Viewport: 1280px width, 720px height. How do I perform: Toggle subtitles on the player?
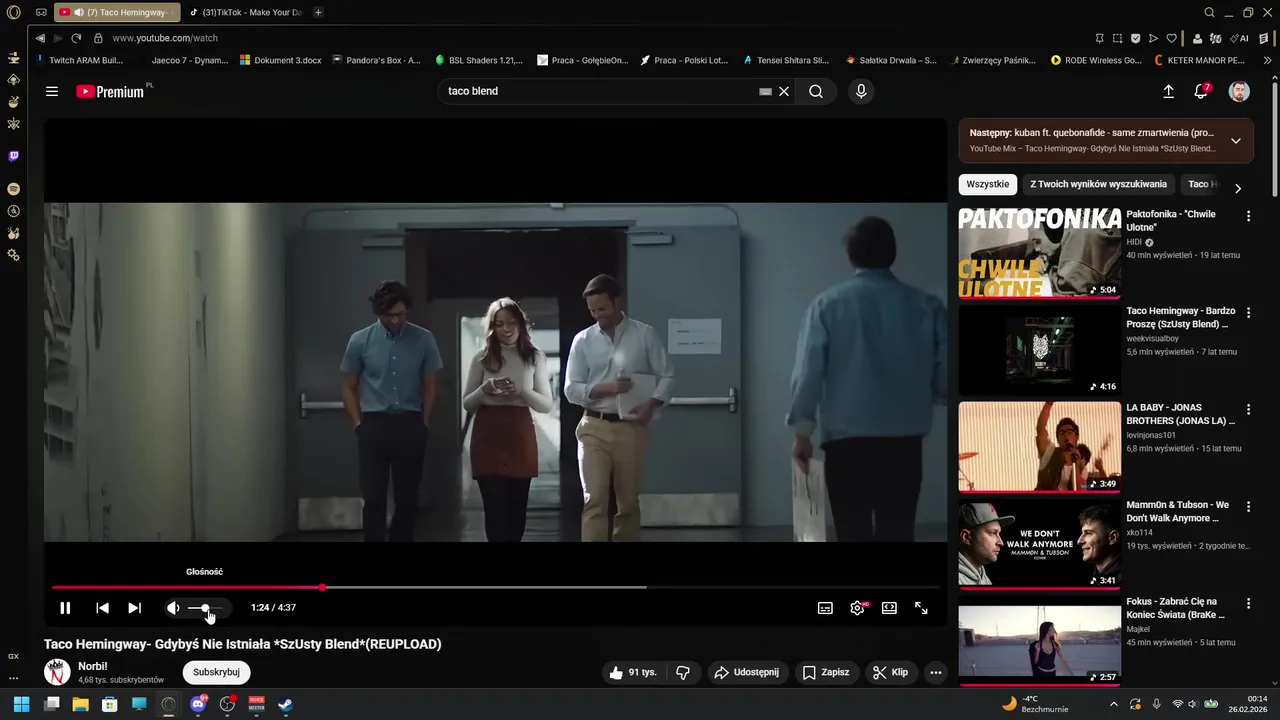tap(825, 608)
